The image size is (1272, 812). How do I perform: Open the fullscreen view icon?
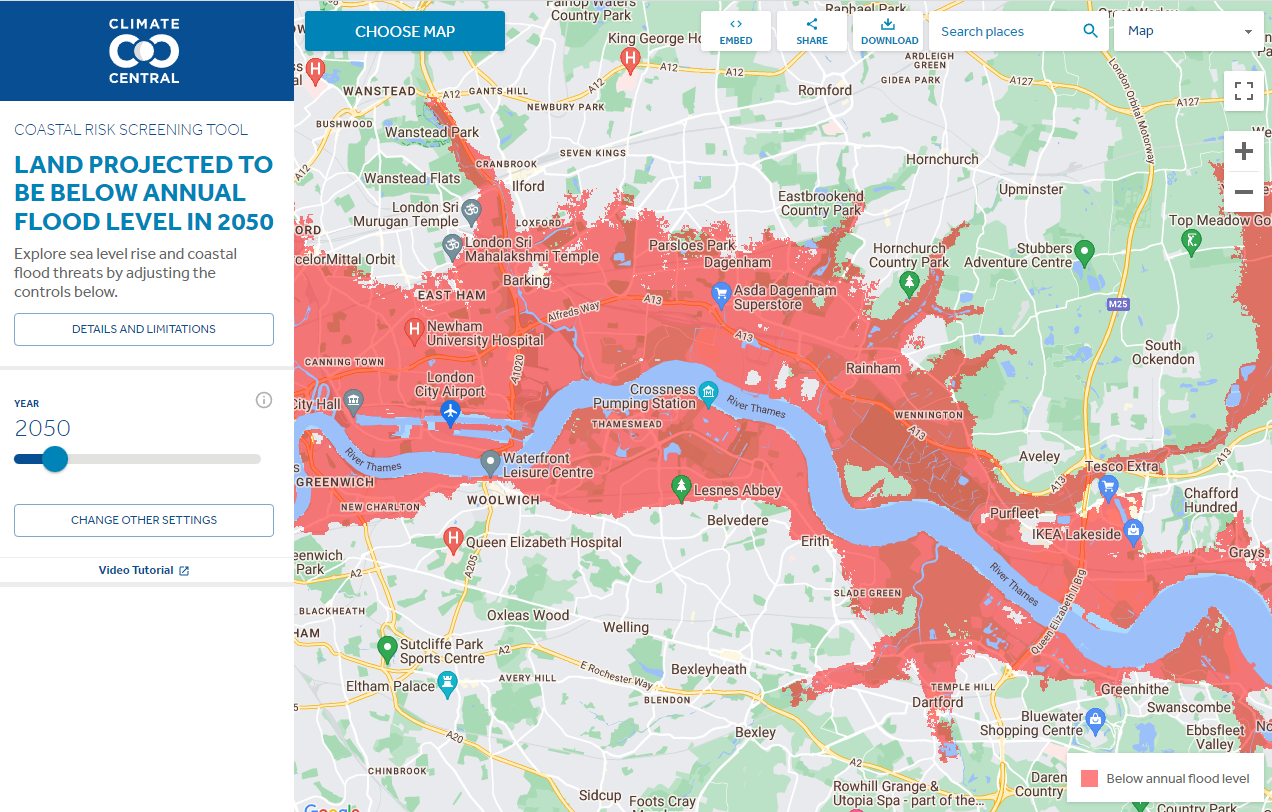point(1244,90)
